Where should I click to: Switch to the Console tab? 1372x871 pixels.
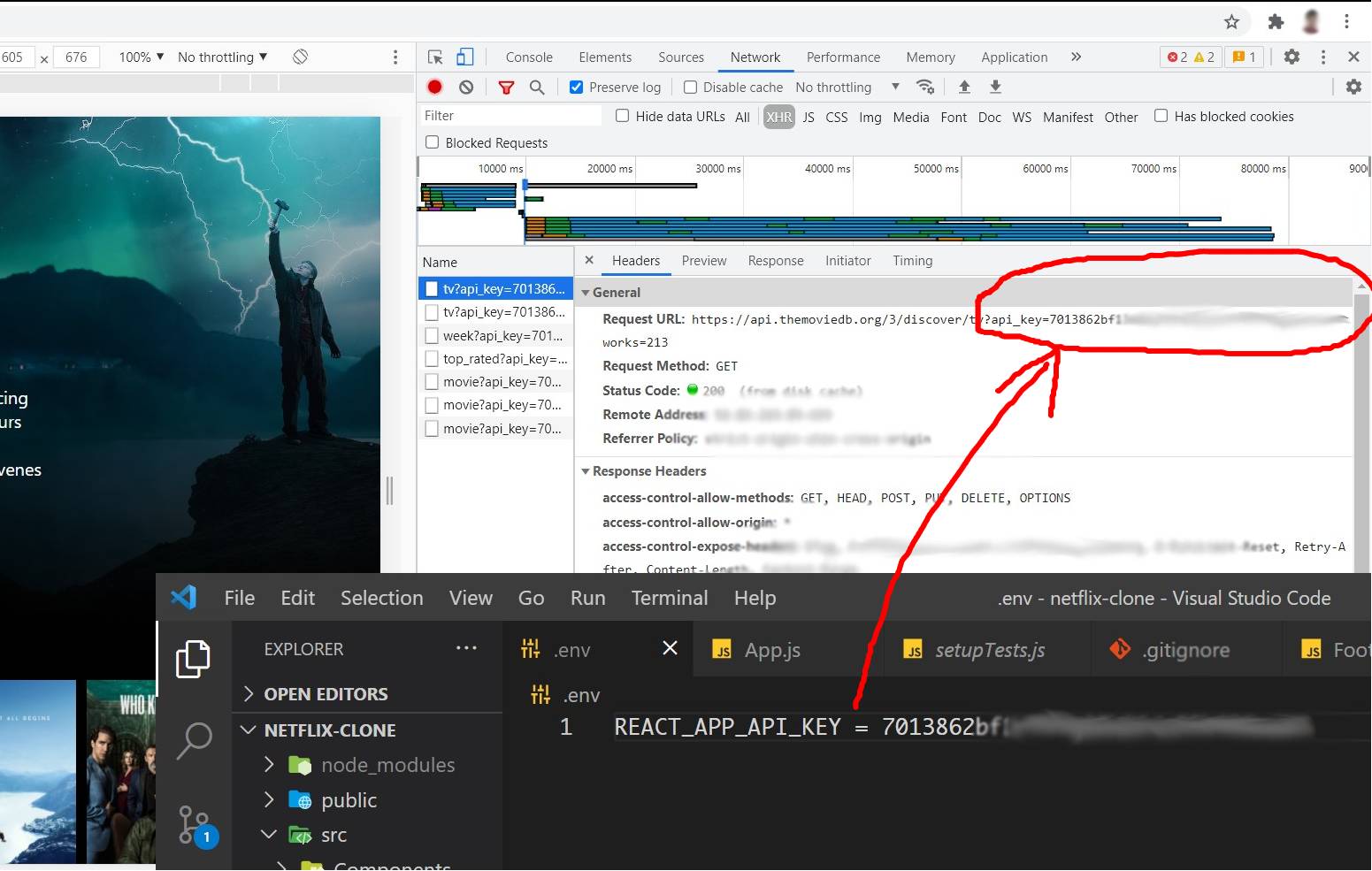[529, 57]
